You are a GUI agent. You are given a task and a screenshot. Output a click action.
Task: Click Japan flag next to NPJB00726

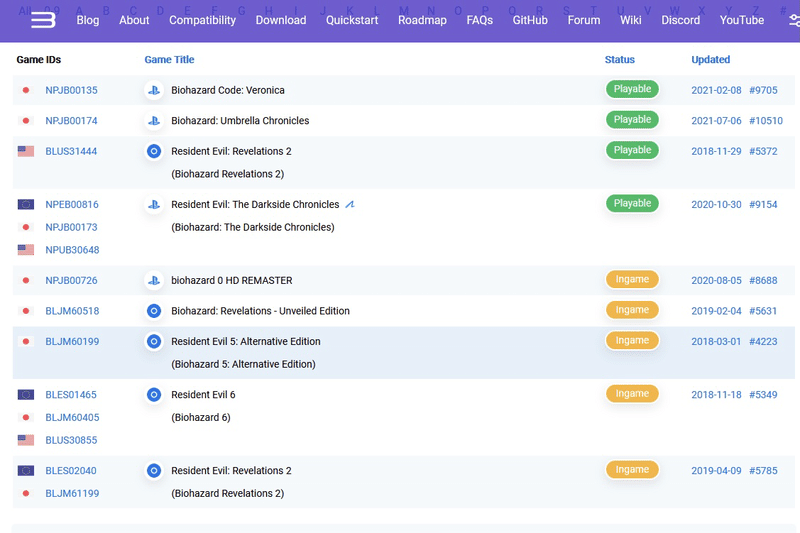coord(26,281)
